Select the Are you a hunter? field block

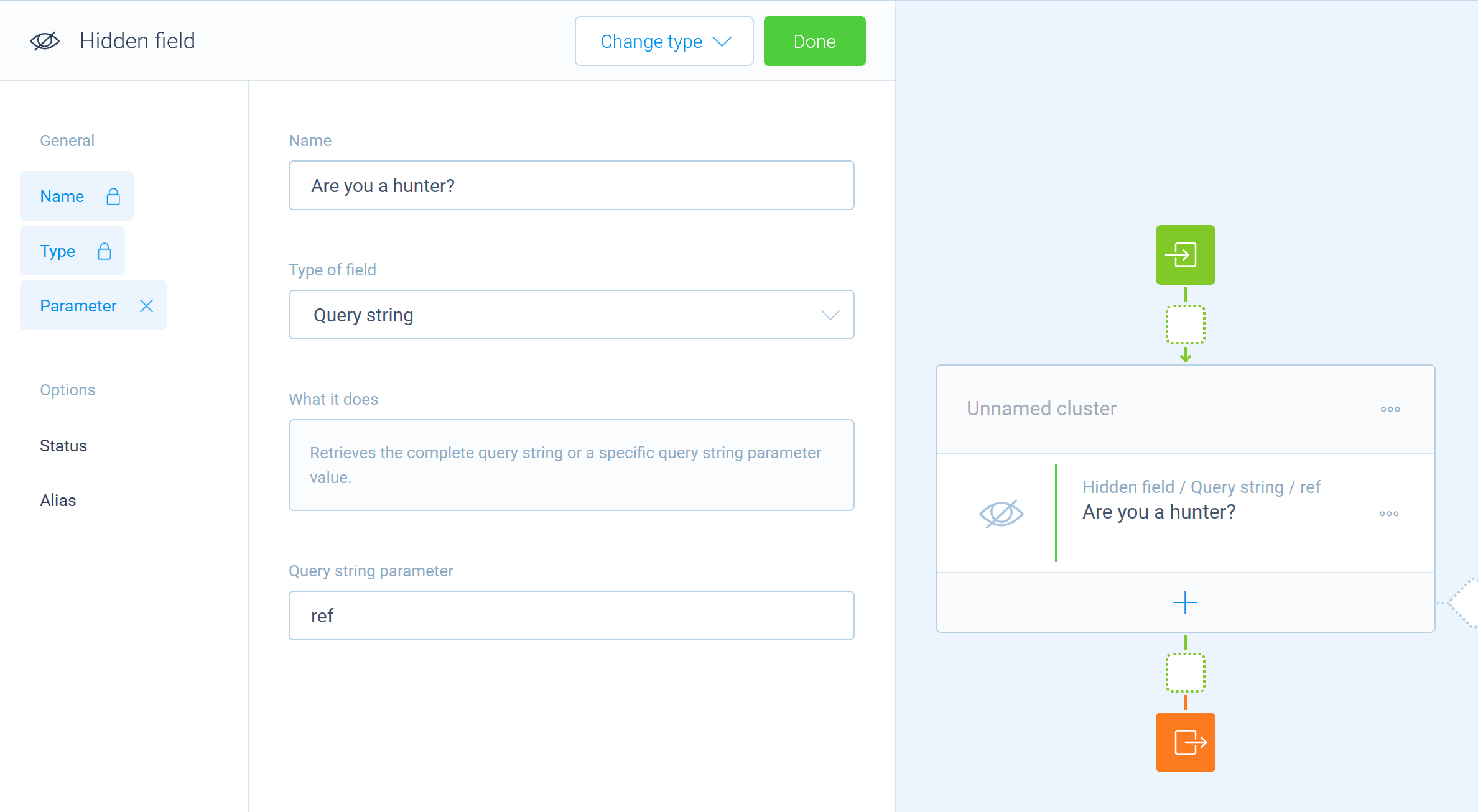pyautogui.click(x=1185, y=513)
